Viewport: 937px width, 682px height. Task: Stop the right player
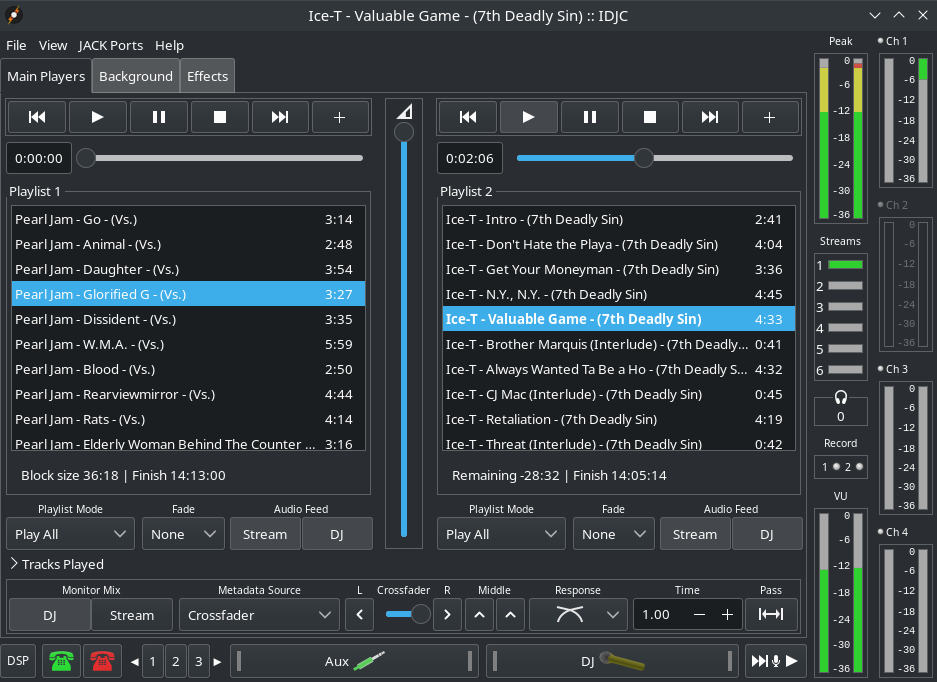tap(650, 117)
